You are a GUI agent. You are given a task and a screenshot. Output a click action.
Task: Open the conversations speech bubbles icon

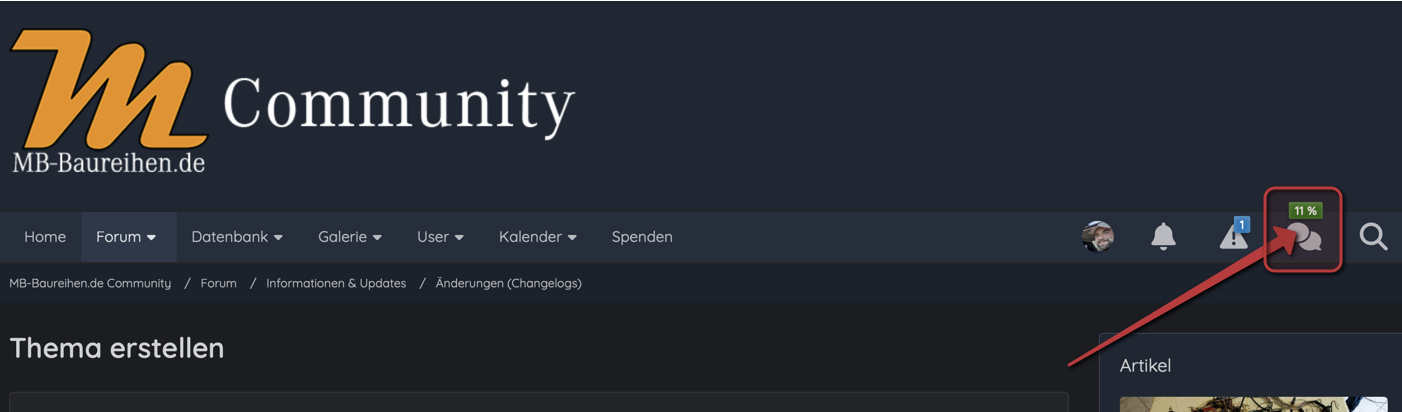point(1304,239)
